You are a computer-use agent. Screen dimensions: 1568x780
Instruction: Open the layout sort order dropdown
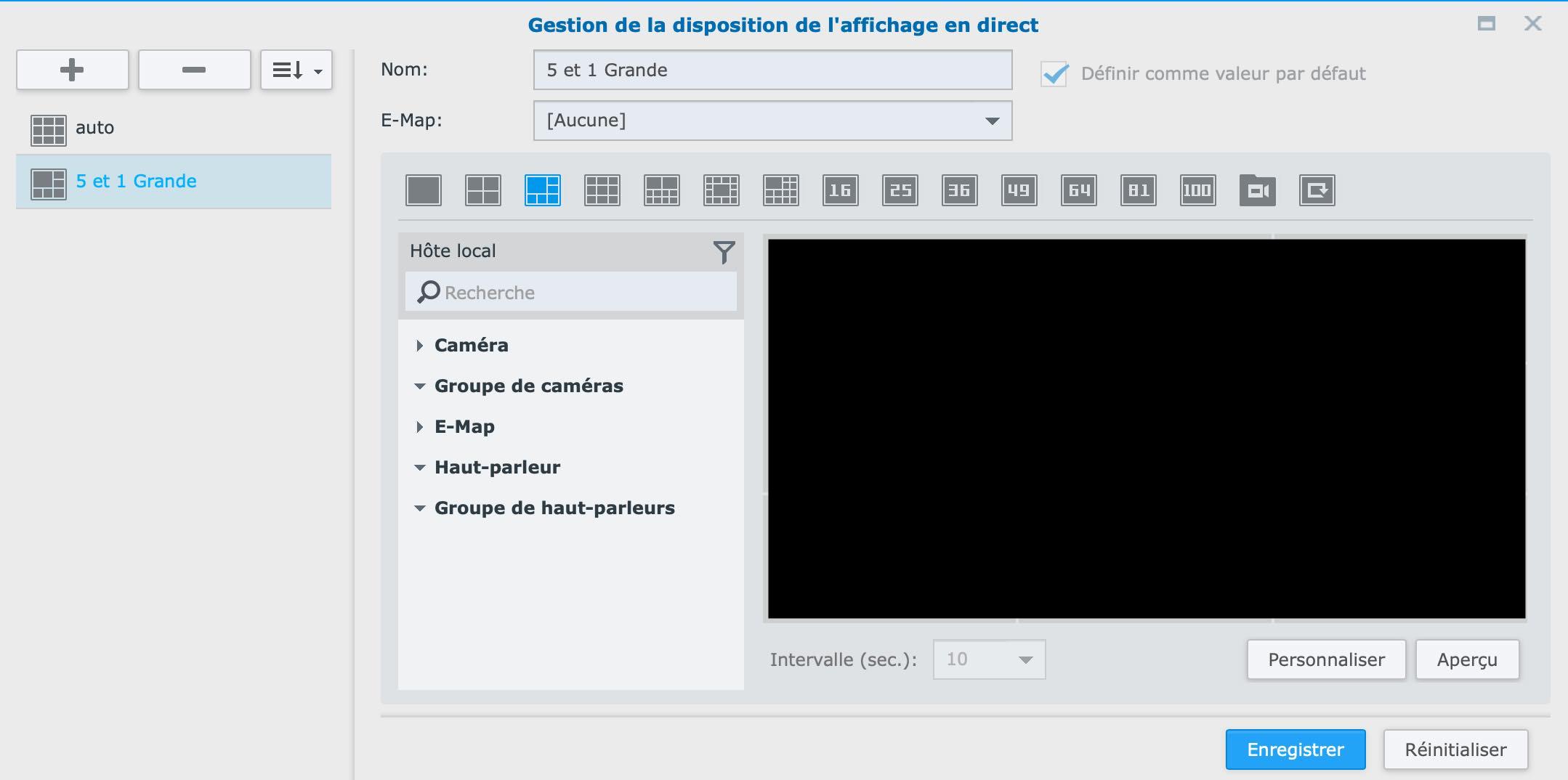[296, 70]
